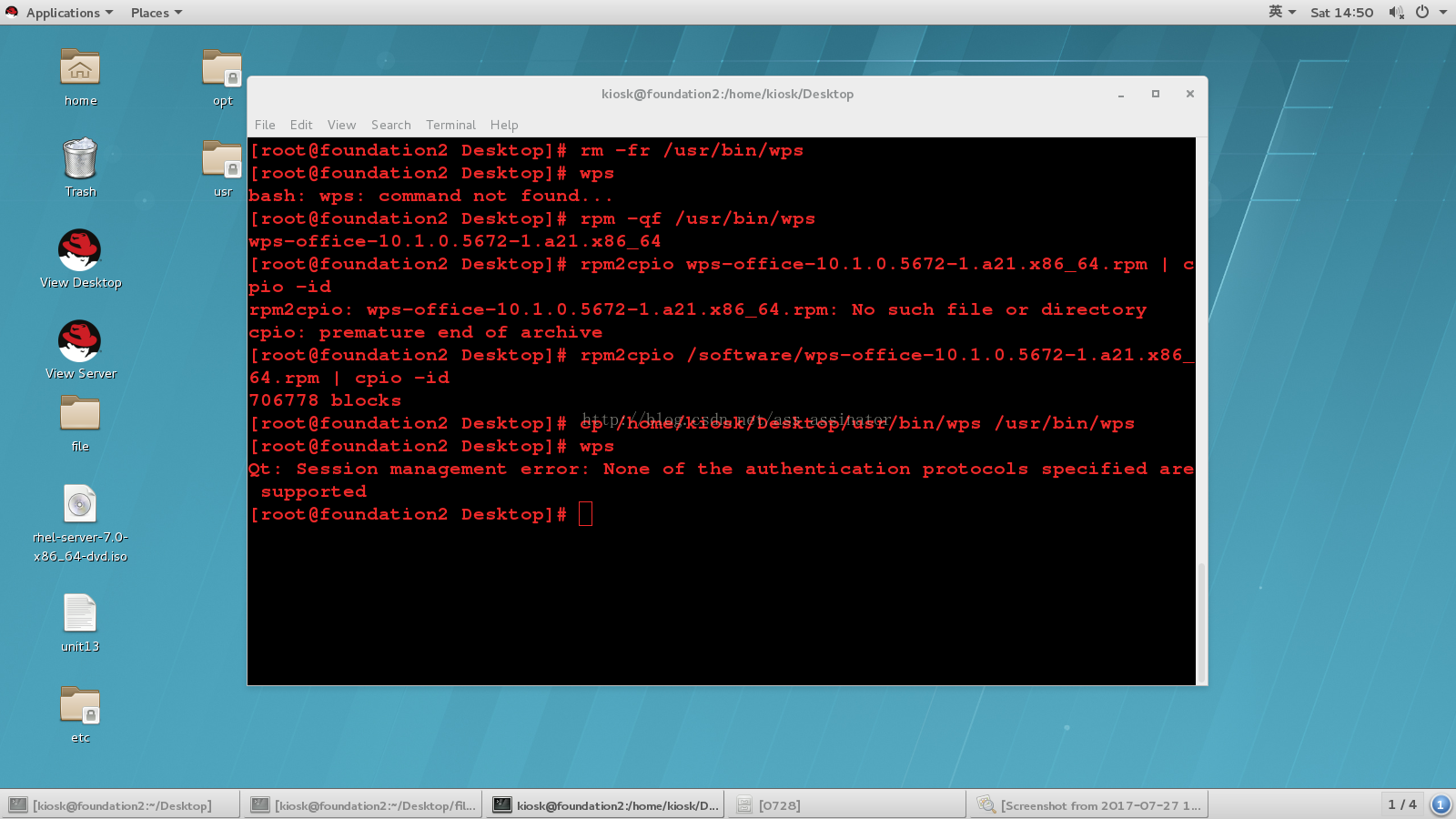Open the locked etc folder icon
1456x819 pixels.
[80, 705]
